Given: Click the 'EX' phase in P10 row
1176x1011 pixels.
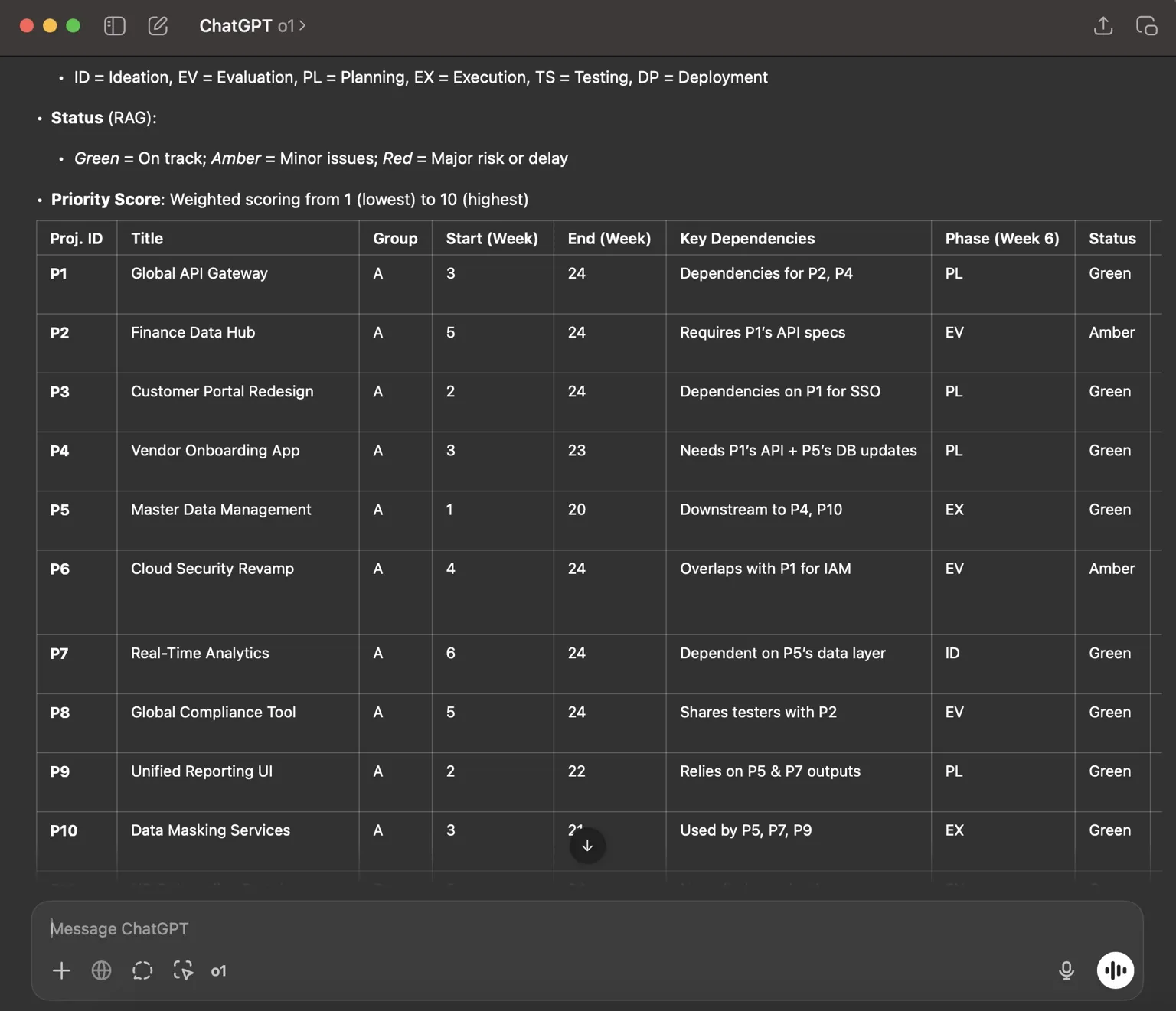Looking at the screenshot, I should (x=954, y=830).
